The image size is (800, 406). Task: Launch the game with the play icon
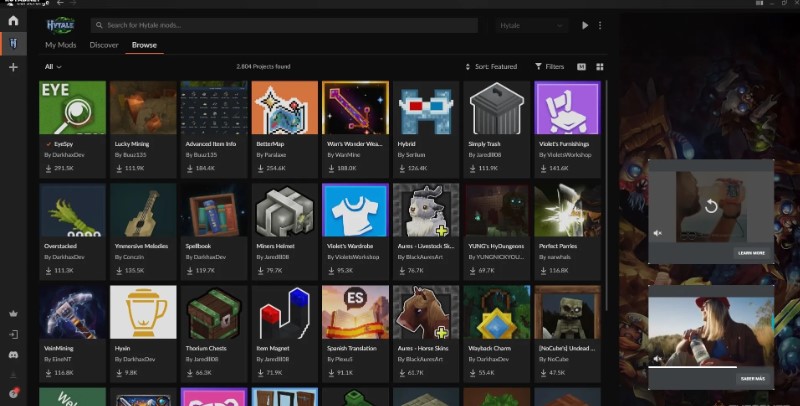[585, 25]
